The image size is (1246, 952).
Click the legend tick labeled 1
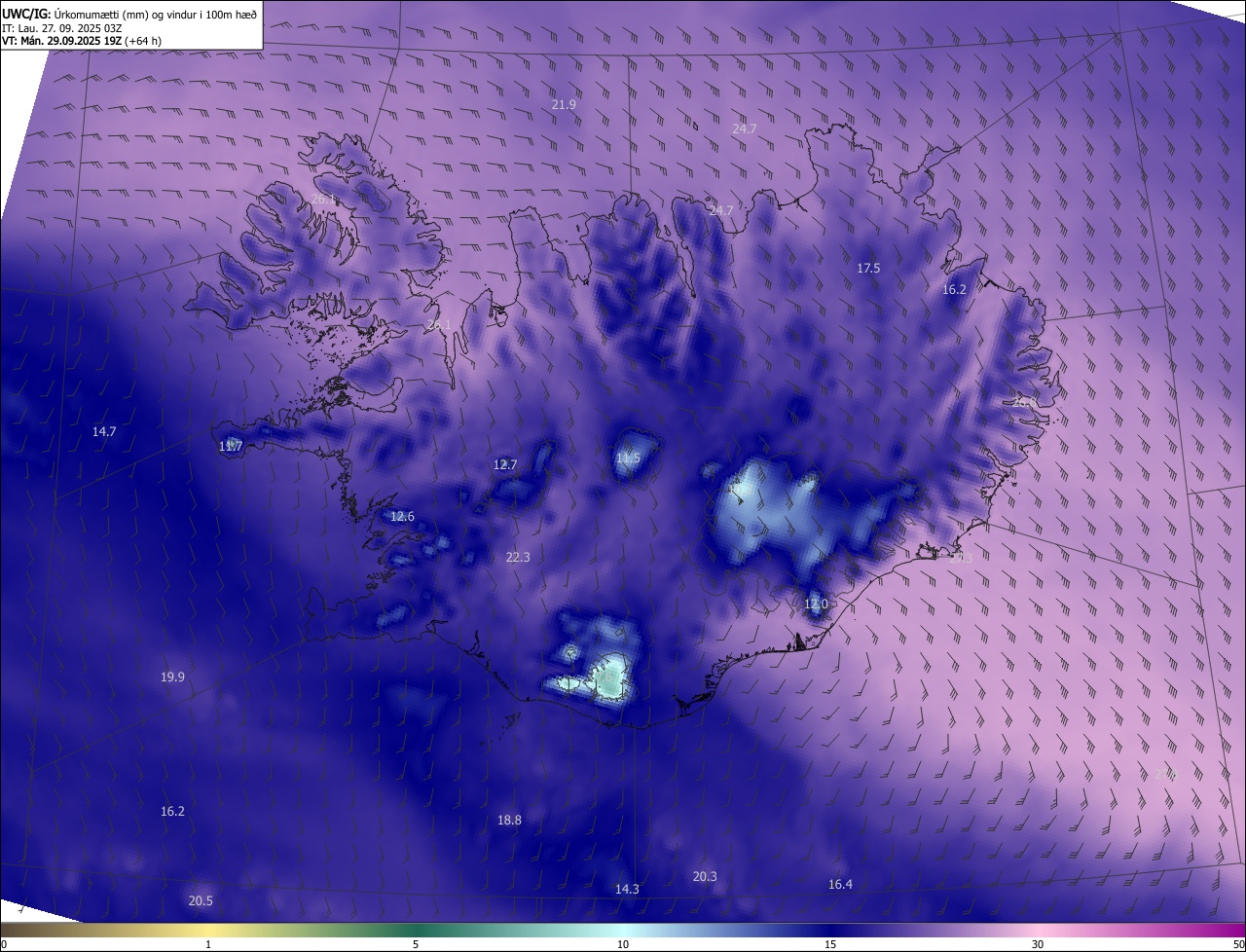click(208, 944)
